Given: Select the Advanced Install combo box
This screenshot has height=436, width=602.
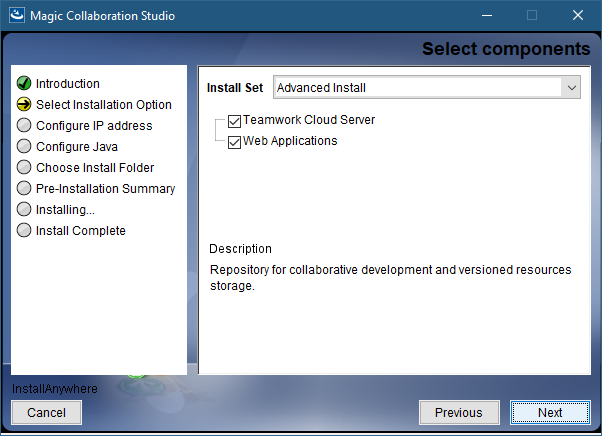Looking at the screenshot, I should 418,88.
